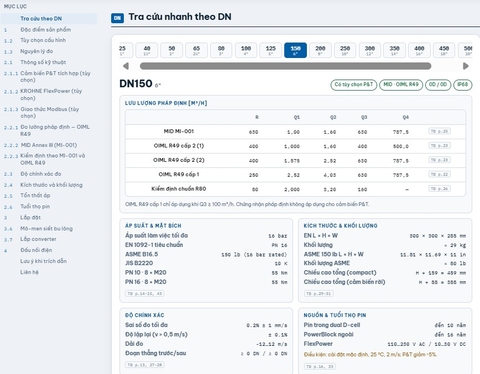Image resolution: width=480 pixels, height=374 pixels.
Task: Go to 'Lắp đặt' section
Action: click(x=30, y=218)
